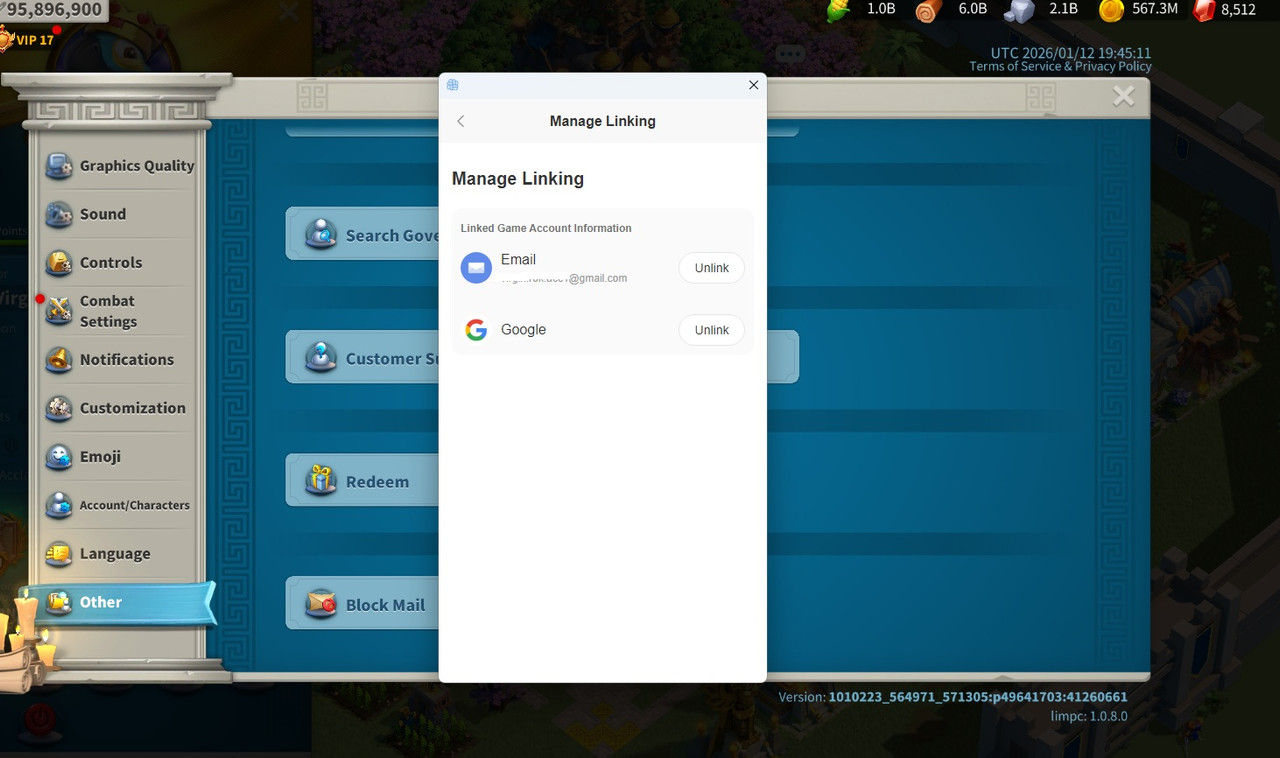The height and width of the screenshot is (758, 1280).
Task: Click the food corn resource icon
Action: (x=839, y=10)
